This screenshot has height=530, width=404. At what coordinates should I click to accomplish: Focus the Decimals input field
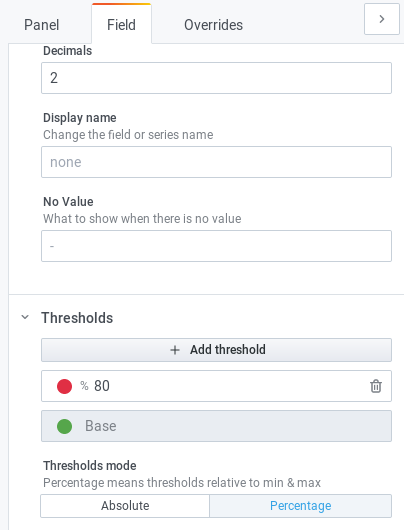[x=216, y=78]
